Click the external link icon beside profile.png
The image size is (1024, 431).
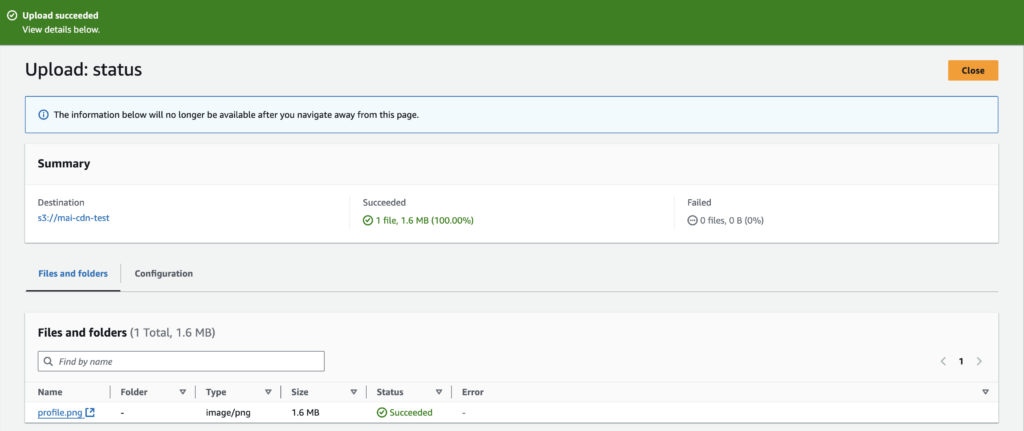coord(90,412)
